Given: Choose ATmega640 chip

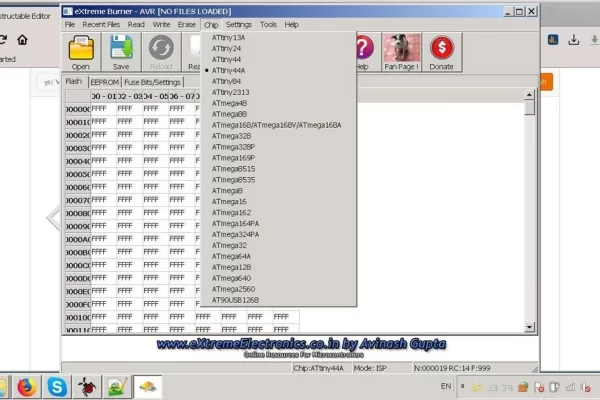Looking at the screenshot, I should 278,278.
